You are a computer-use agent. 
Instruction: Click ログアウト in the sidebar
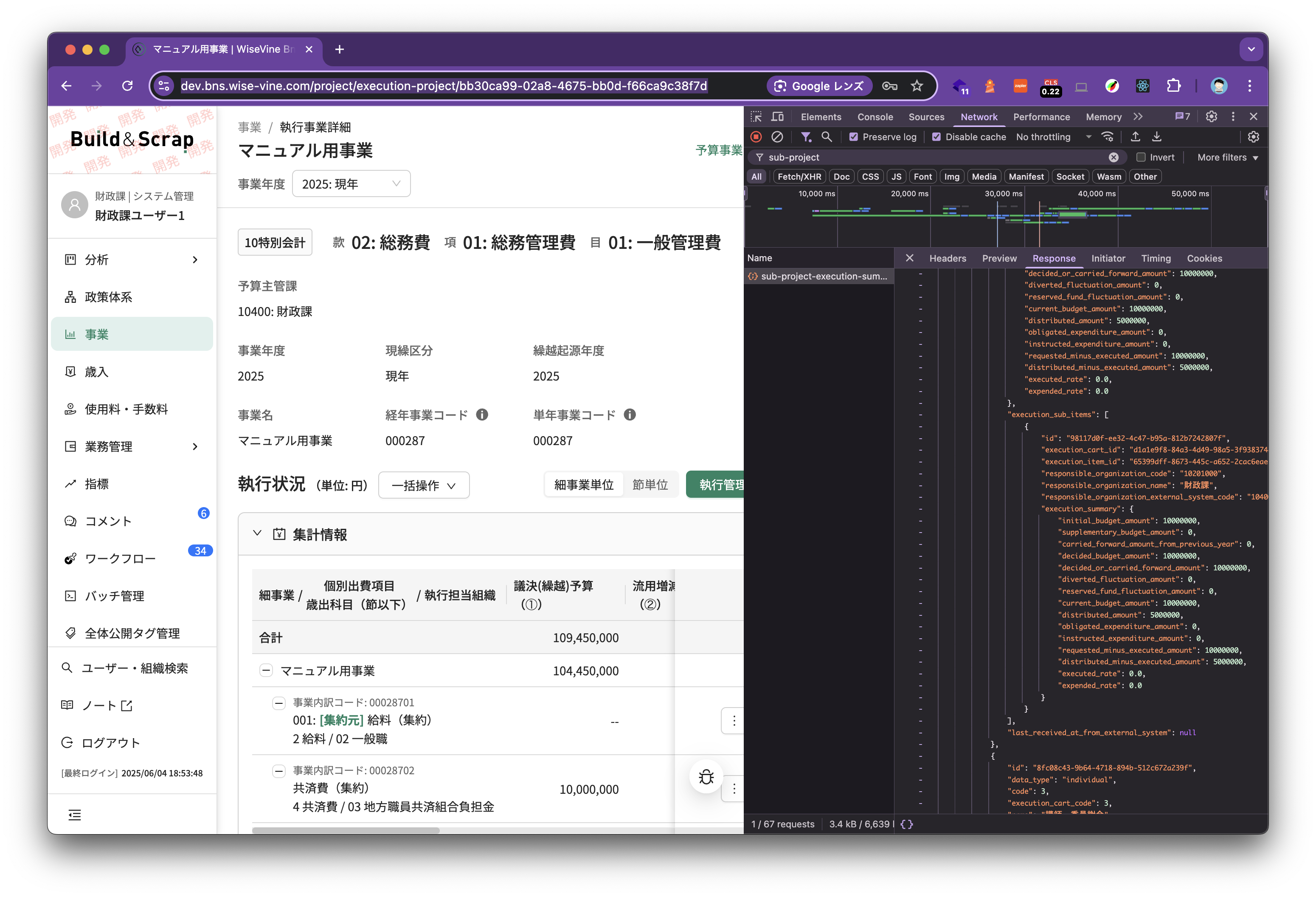coord(111,743)
